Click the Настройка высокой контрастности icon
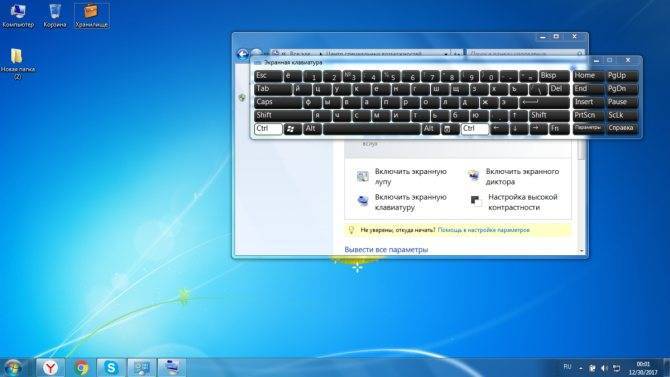Image resolution: width=670 pixels, height=377 pixels. tap(475, 201)
